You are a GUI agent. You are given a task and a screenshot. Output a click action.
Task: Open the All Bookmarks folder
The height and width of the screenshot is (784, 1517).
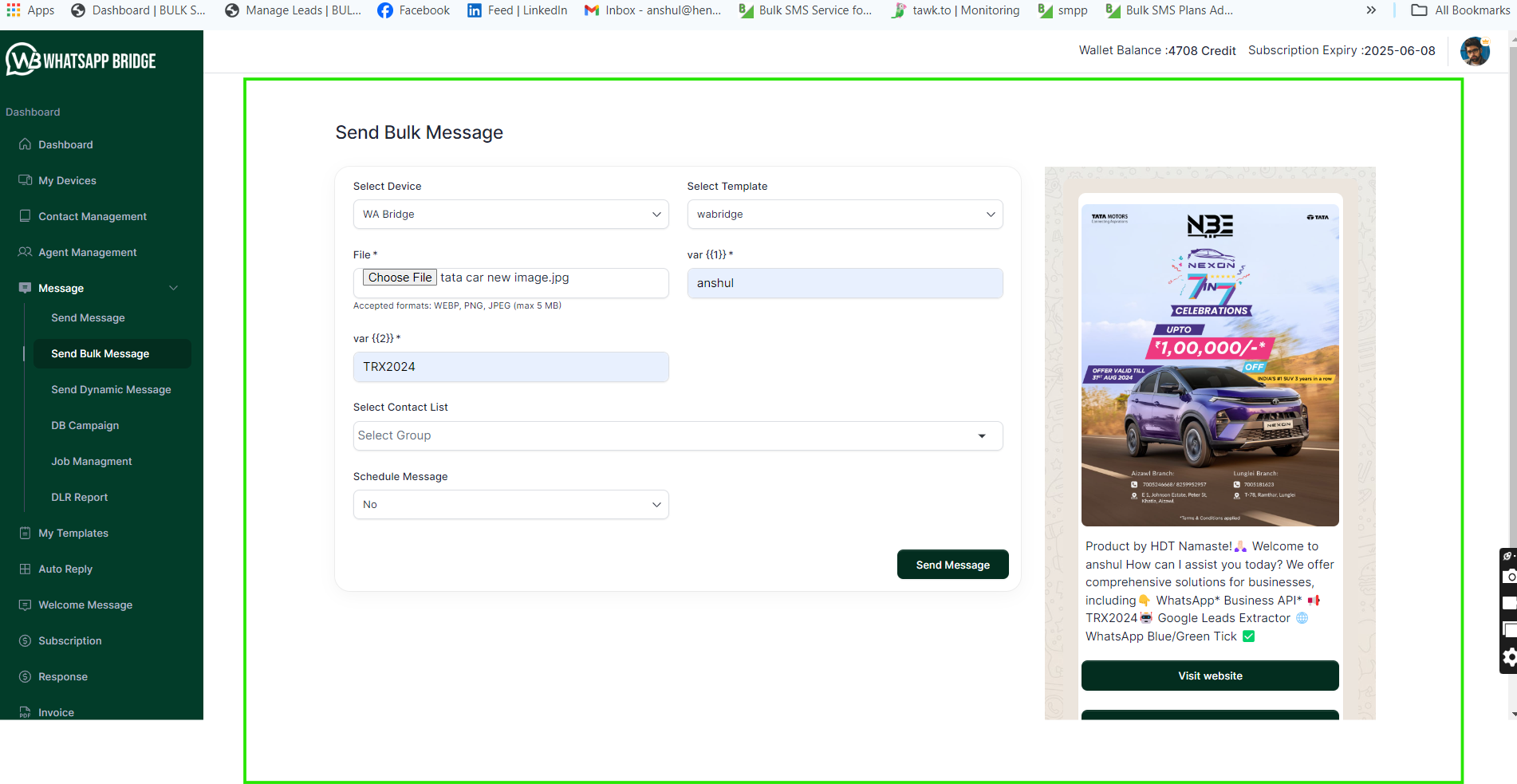(1460, 10)
